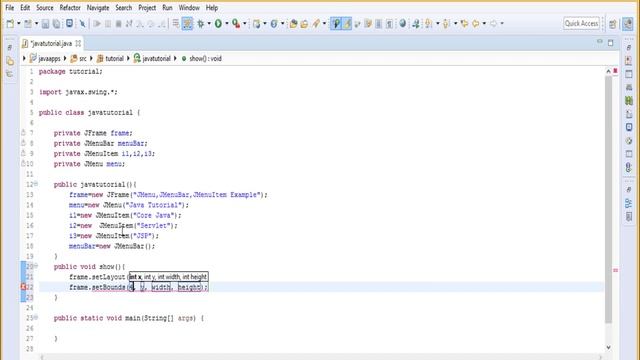
Task: Open the File menu
Action: coord(9,8)
